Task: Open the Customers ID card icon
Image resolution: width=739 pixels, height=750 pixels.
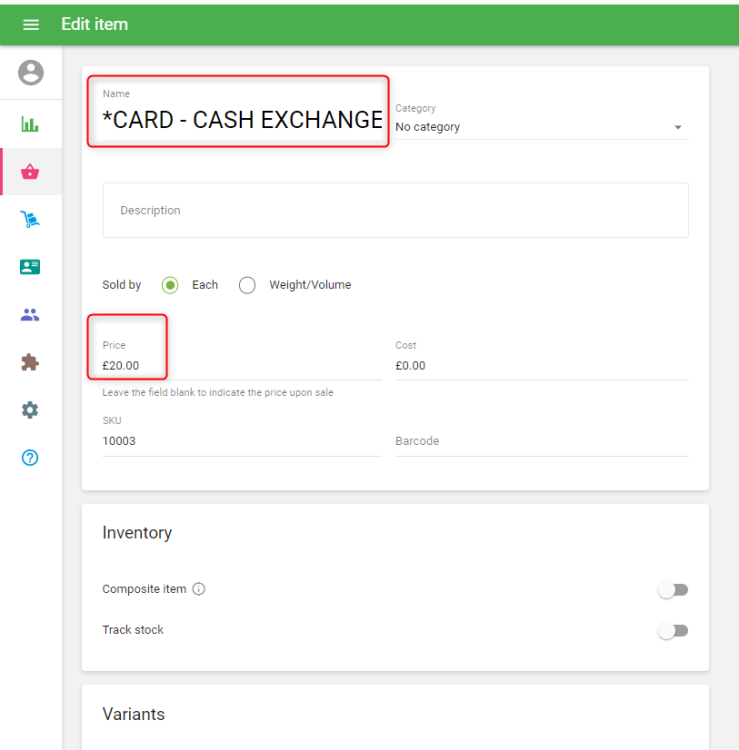Action: (x=30, y=267)
